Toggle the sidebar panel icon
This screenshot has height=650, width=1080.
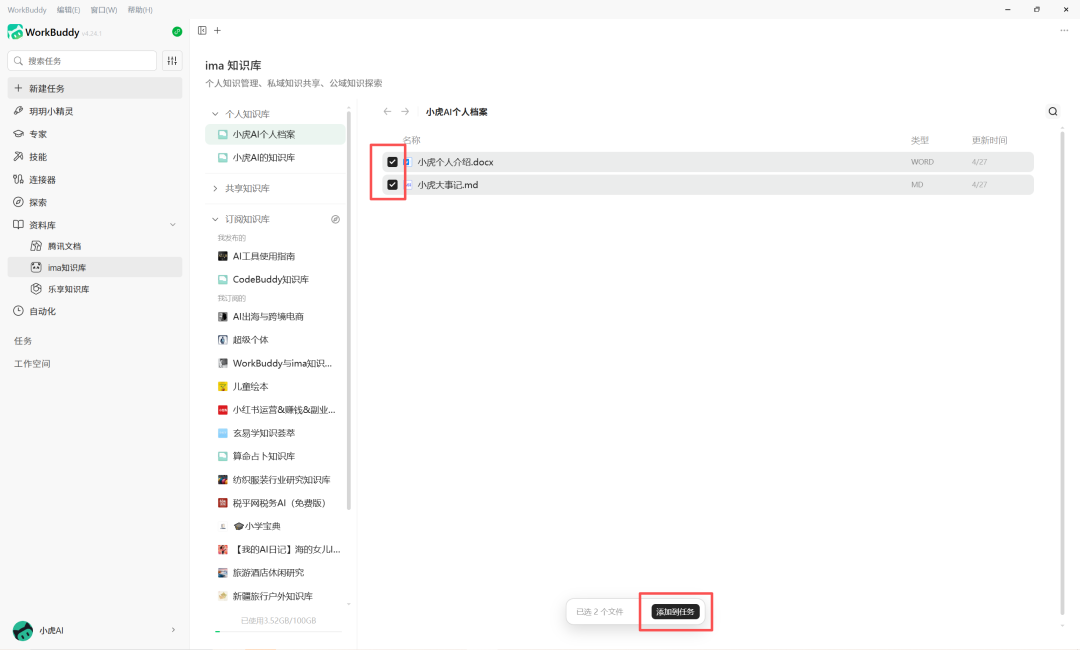tap(202, 30)
